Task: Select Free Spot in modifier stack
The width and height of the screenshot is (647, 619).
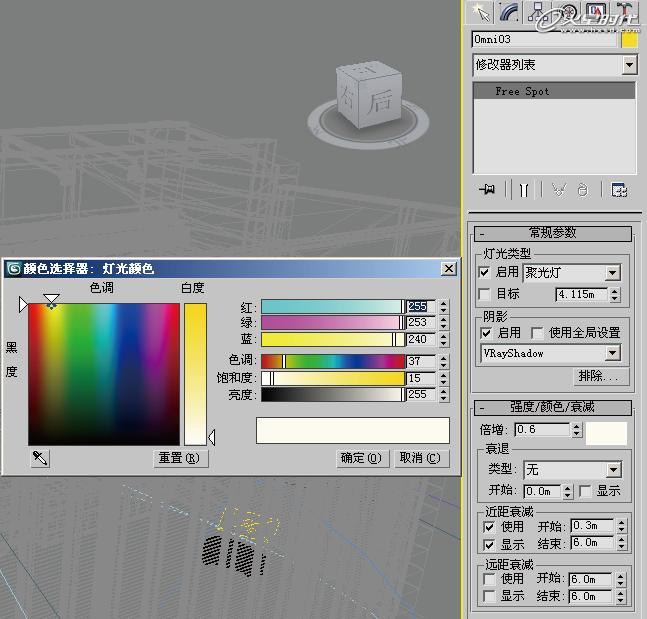Action: pos(523,91)
